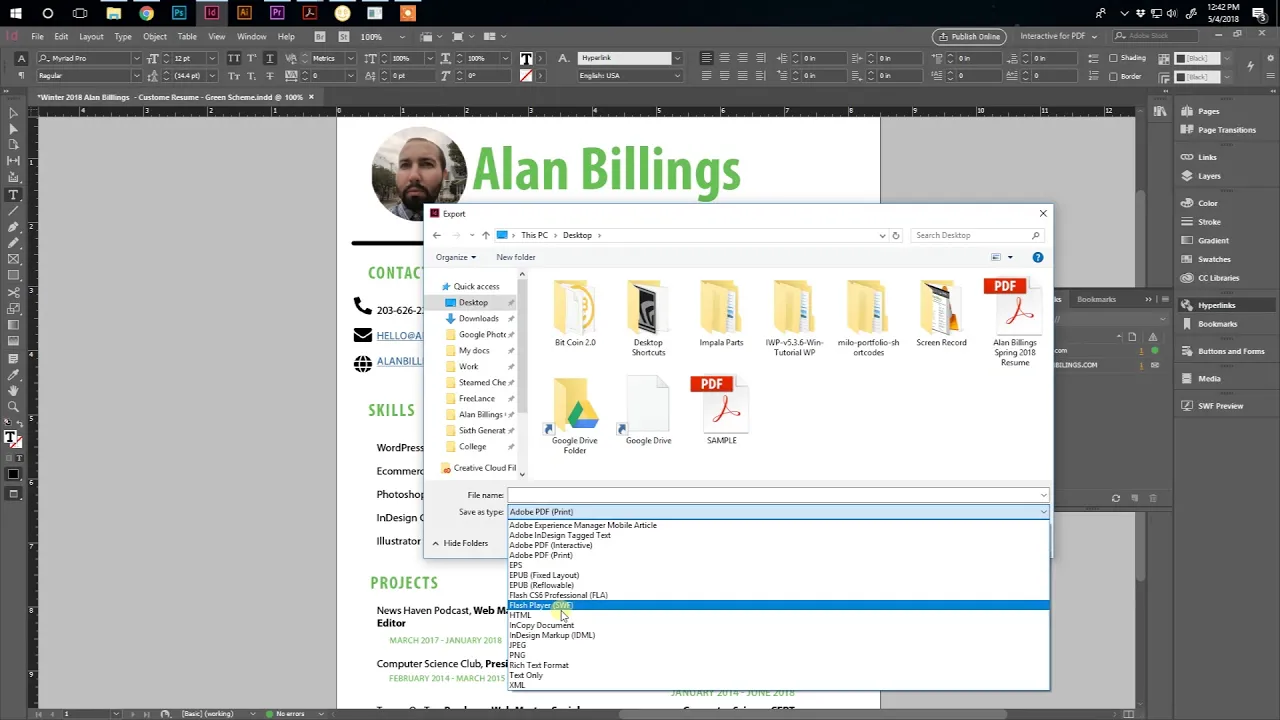
Task: Click the character fill color swatch
Action: pos(526,59)
